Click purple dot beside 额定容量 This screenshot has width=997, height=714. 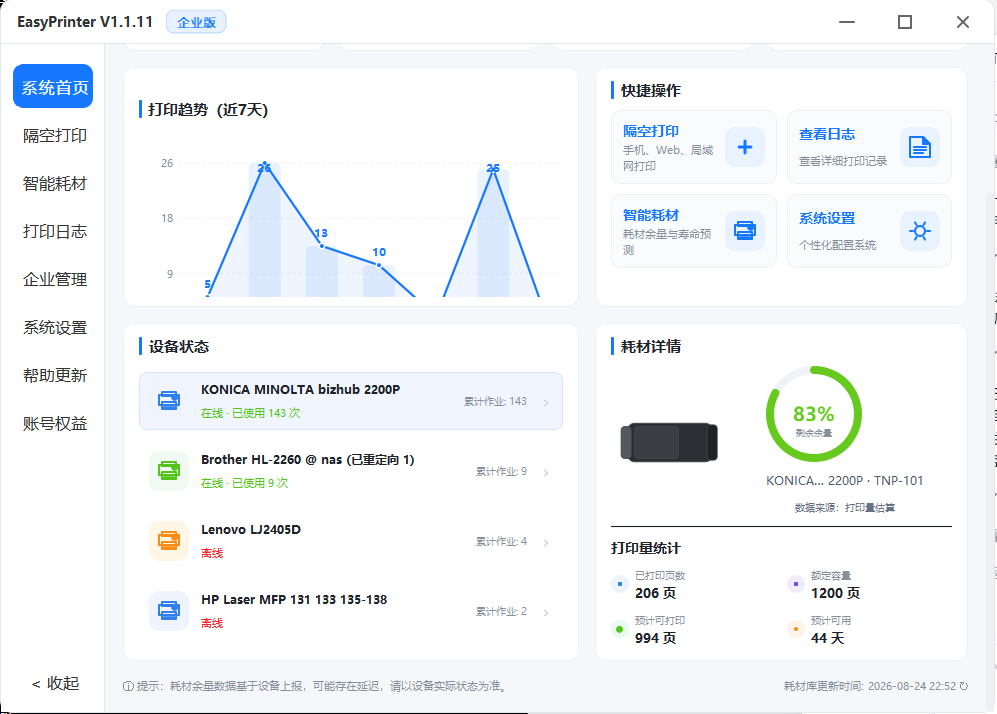click(795, 584)
